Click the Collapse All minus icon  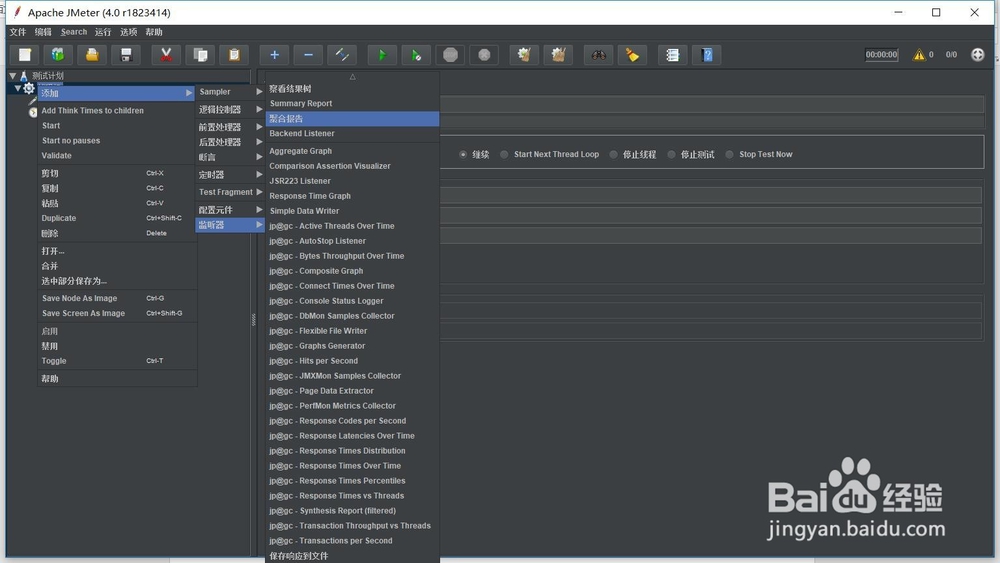[x=308, y=55]
